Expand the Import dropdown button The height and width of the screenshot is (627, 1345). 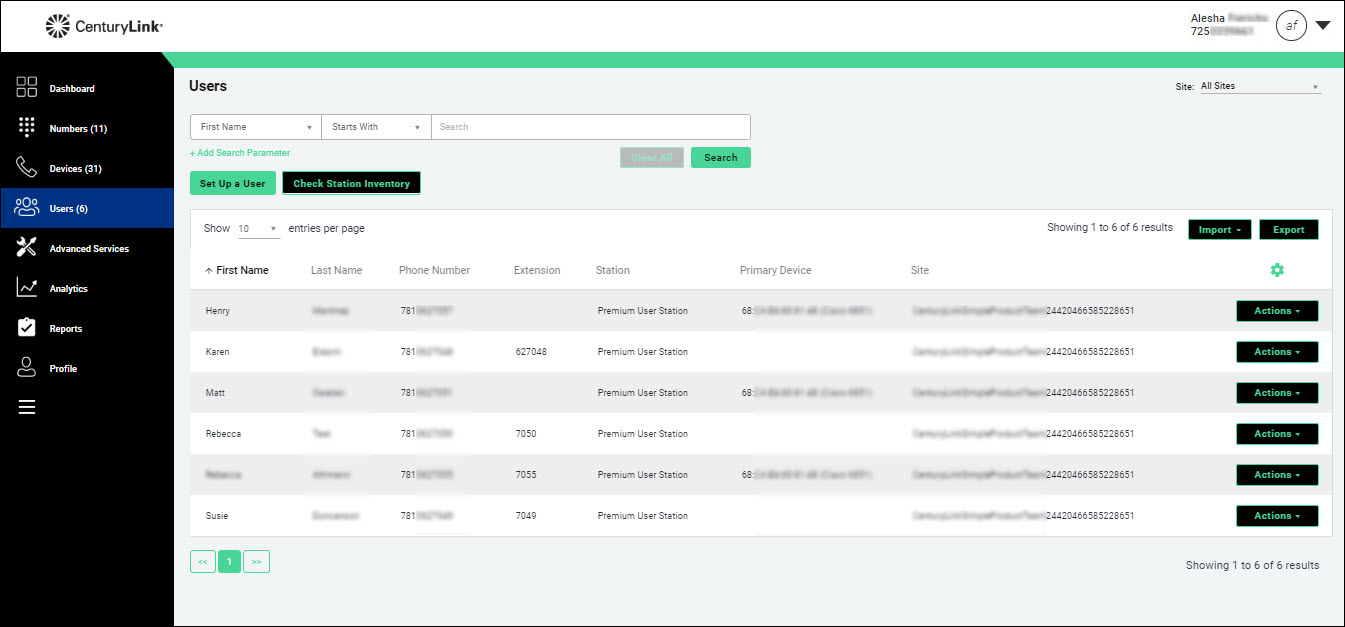tap(1219, 230)
